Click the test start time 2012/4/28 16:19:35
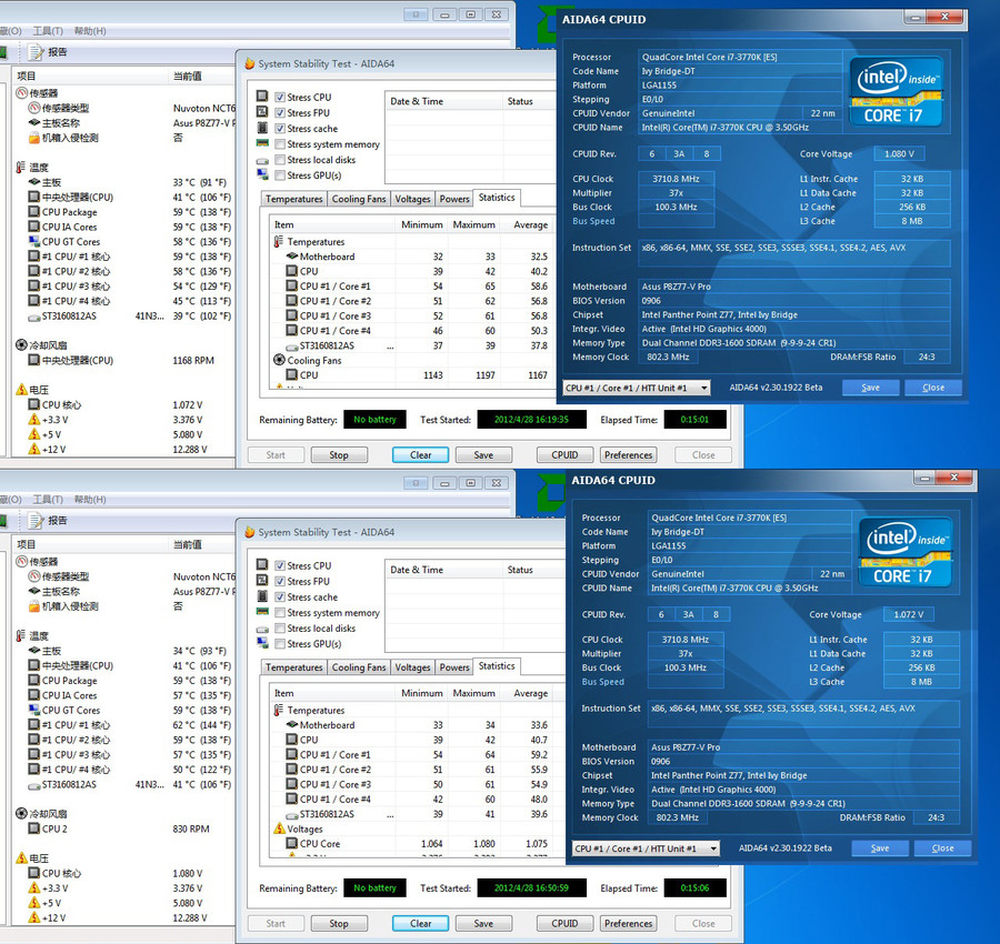Image resolution: width=1000 pixels, height=944 pixels. [x=531, y=419]
